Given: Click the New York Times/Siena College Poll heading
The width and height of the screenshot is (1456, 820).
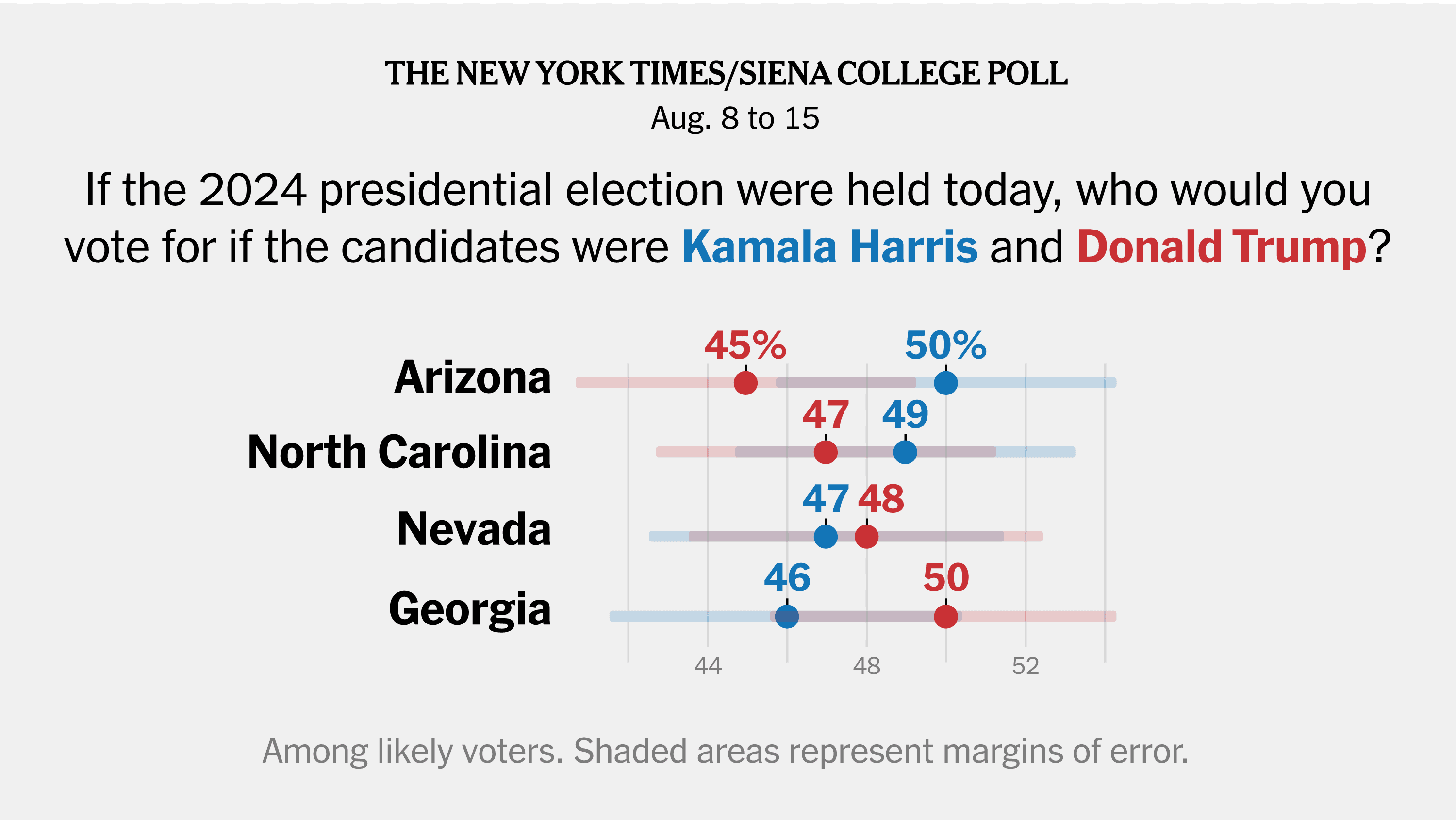Looking at the screenshot, I should point(727,74).
